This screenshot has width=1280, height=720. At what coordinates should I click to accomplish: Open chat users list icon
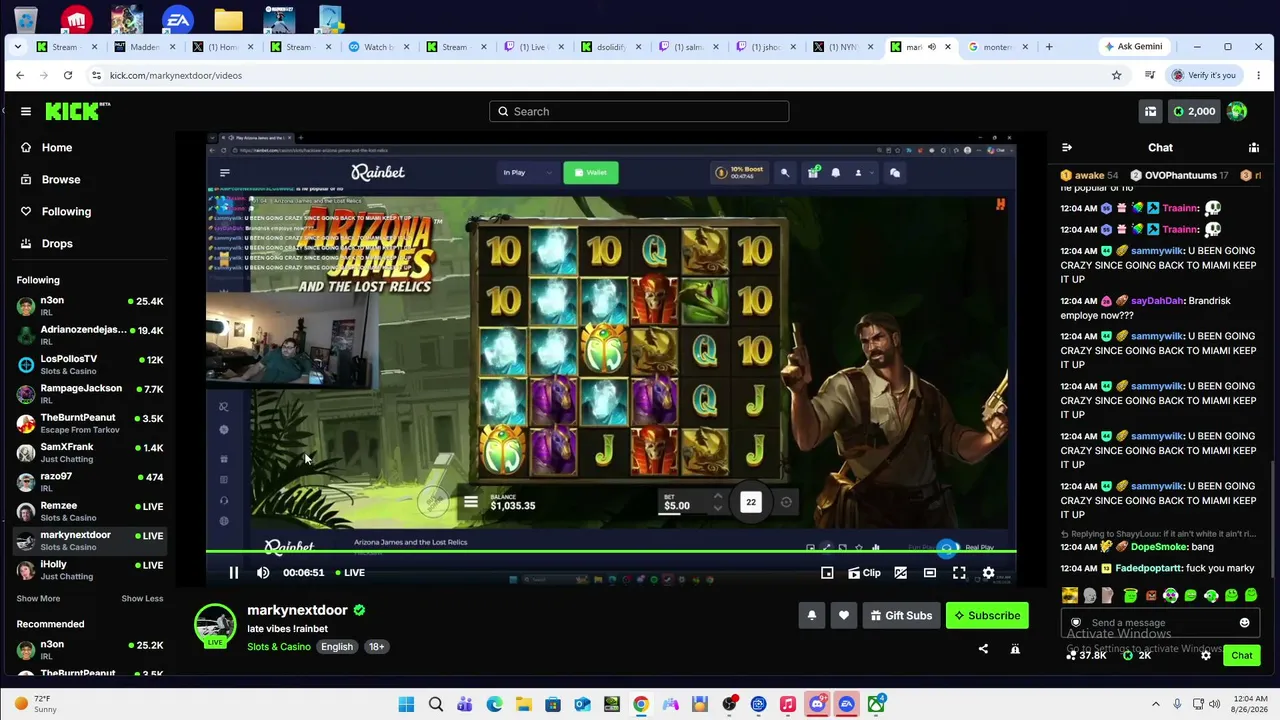tap(1253, 148)
